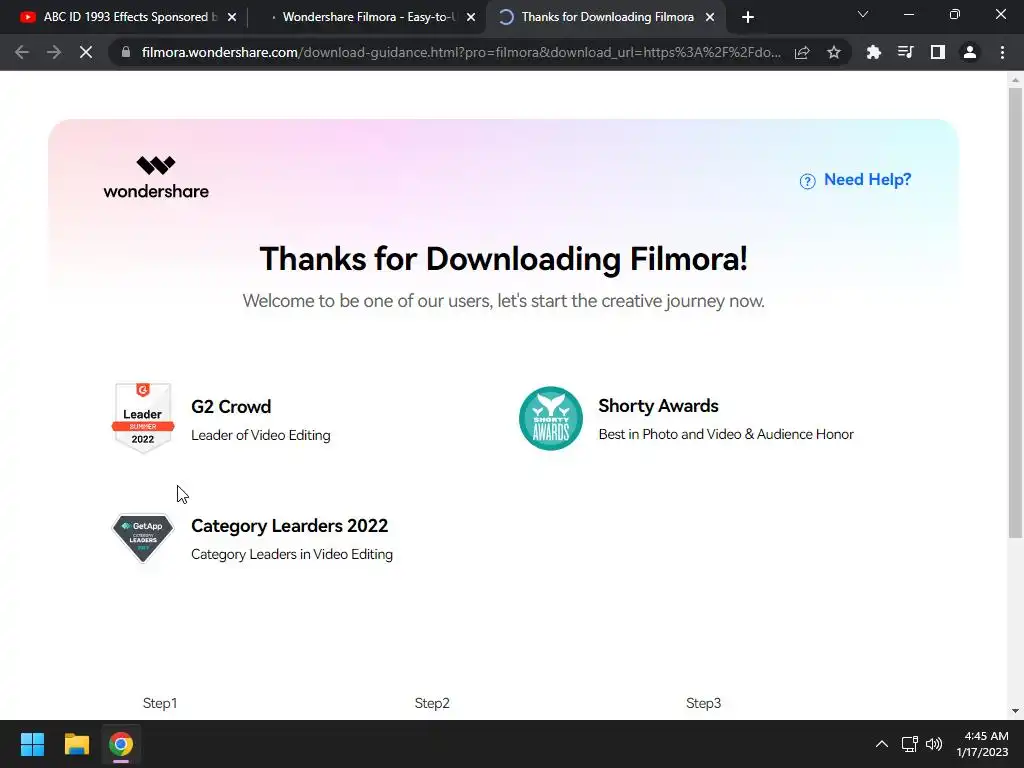The image size is (1024, 768).
Task: Click the G2 Crowd heading
Action: pyautogui.click(x=231, y=406)
